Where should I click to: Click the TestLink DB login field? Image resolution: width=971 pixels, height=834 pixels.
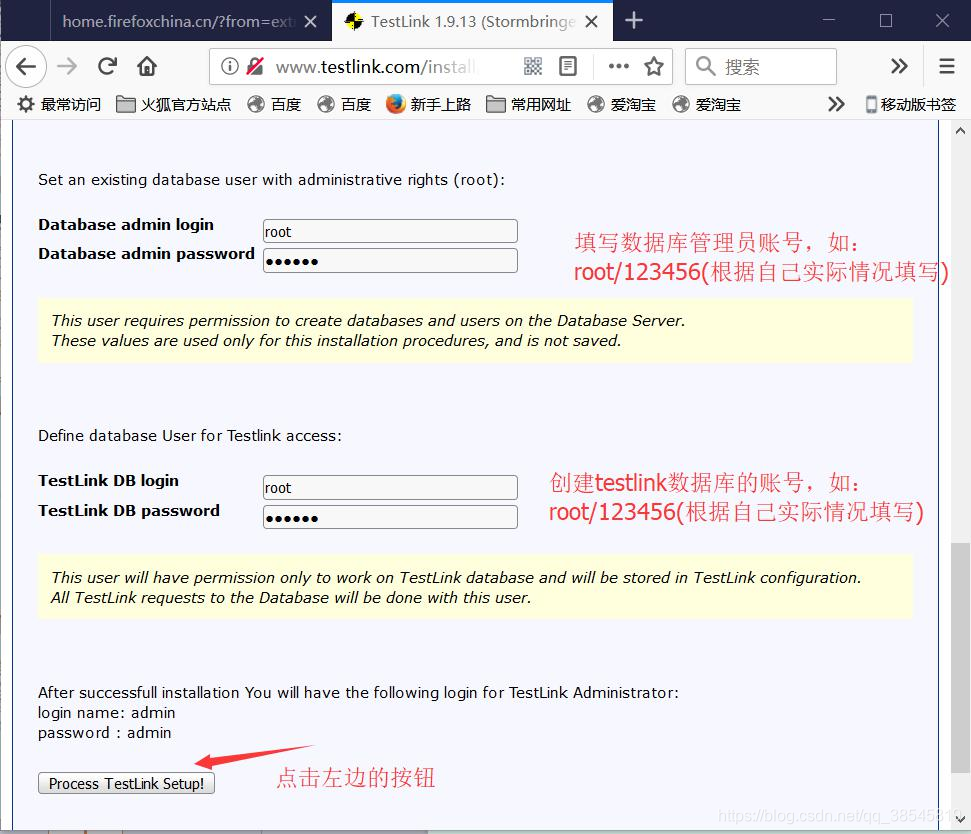pos(390,488)
